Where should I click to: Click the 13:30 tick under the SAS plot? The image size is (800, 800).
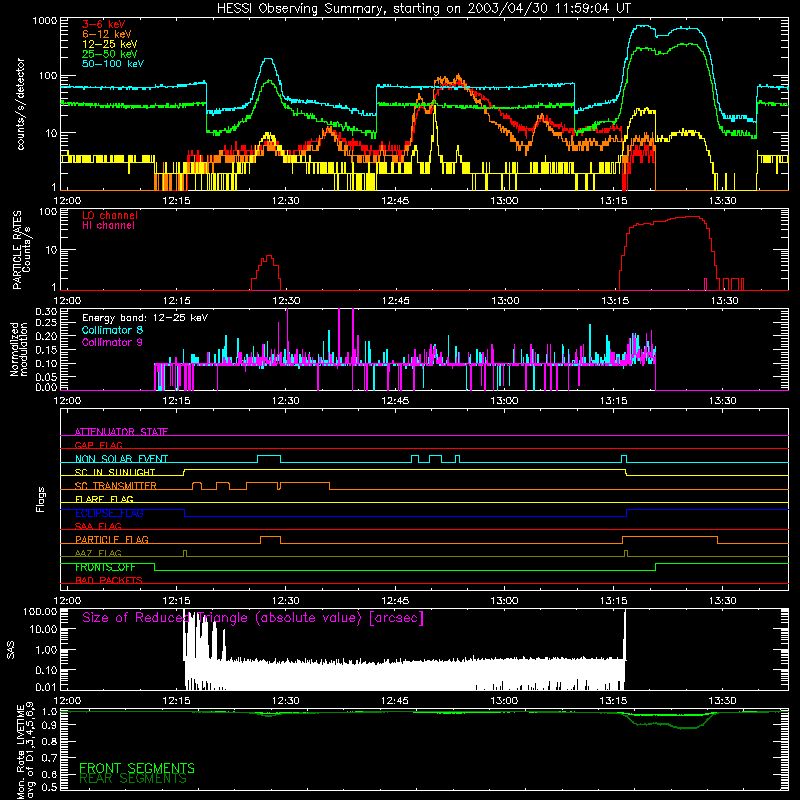pos(723,701)
